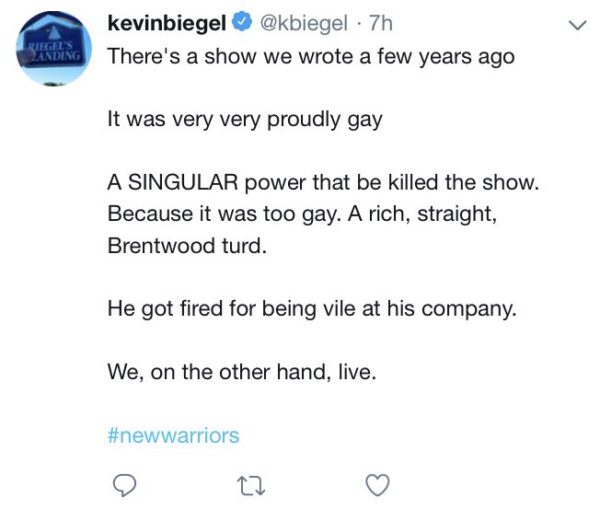Click "We, on the other hand, live."

244,371
